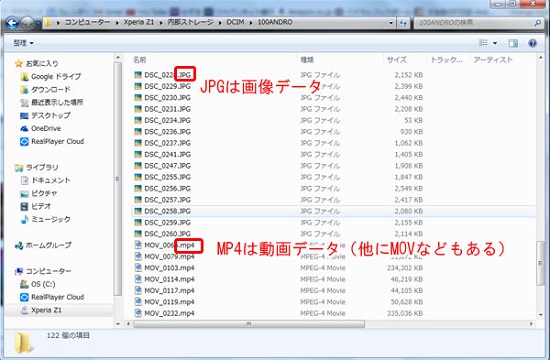Screen dimensions: 550x360
Task: Sort by アーティスト column header
Action: click(493, 60)
